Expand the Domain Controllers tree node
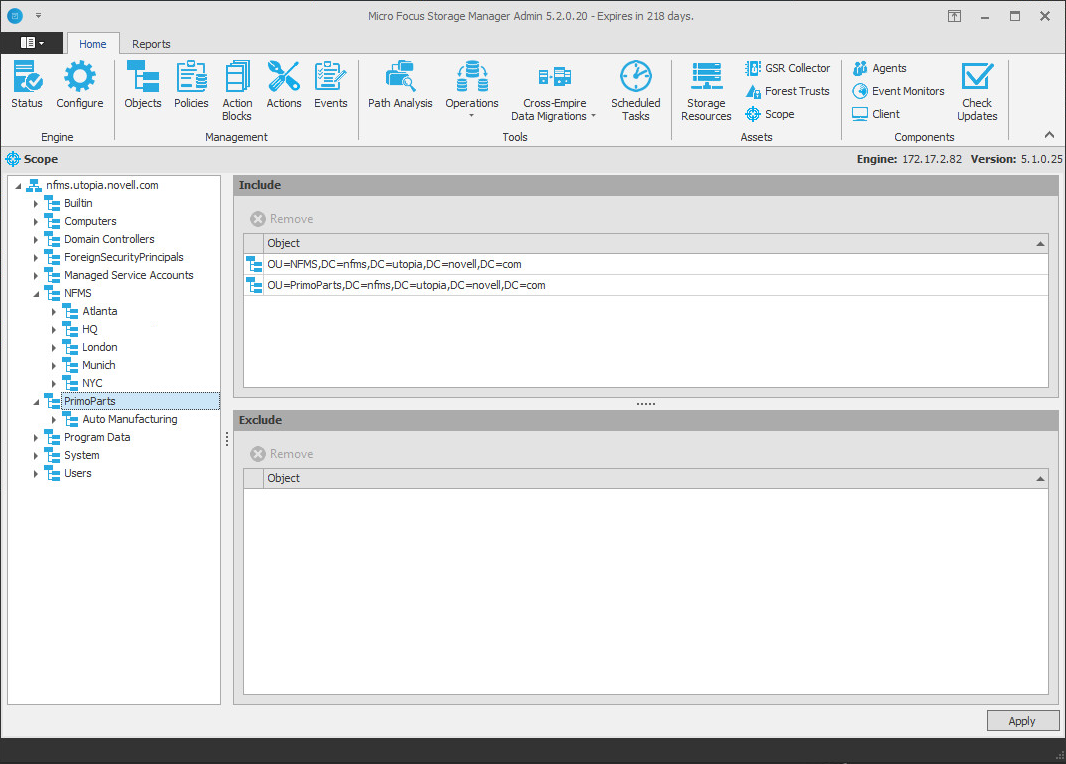1066x764 pixels. click(x=36, y=239)
